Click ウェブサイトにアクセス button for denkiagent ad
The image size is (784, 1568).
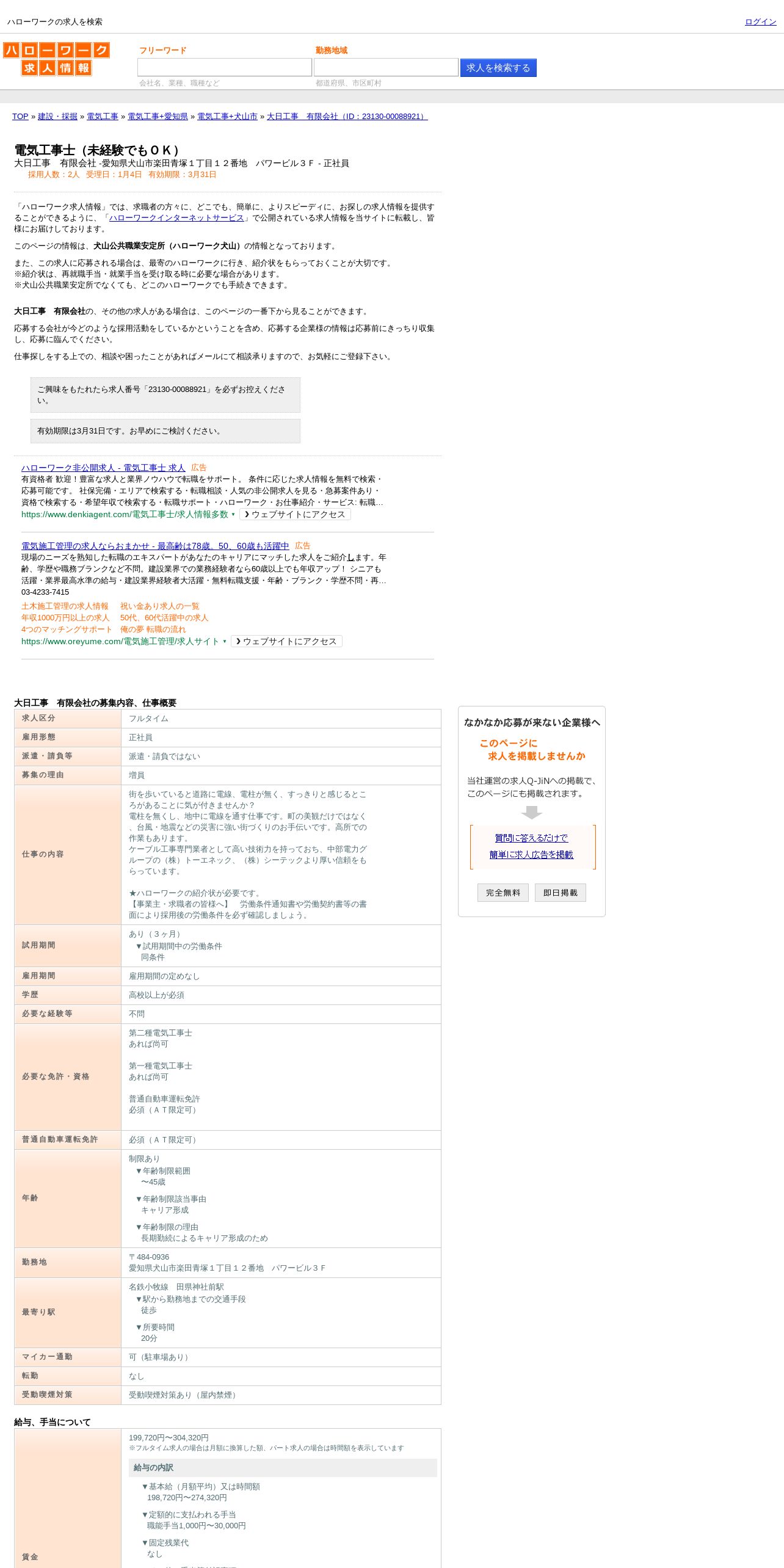point(295,515)
